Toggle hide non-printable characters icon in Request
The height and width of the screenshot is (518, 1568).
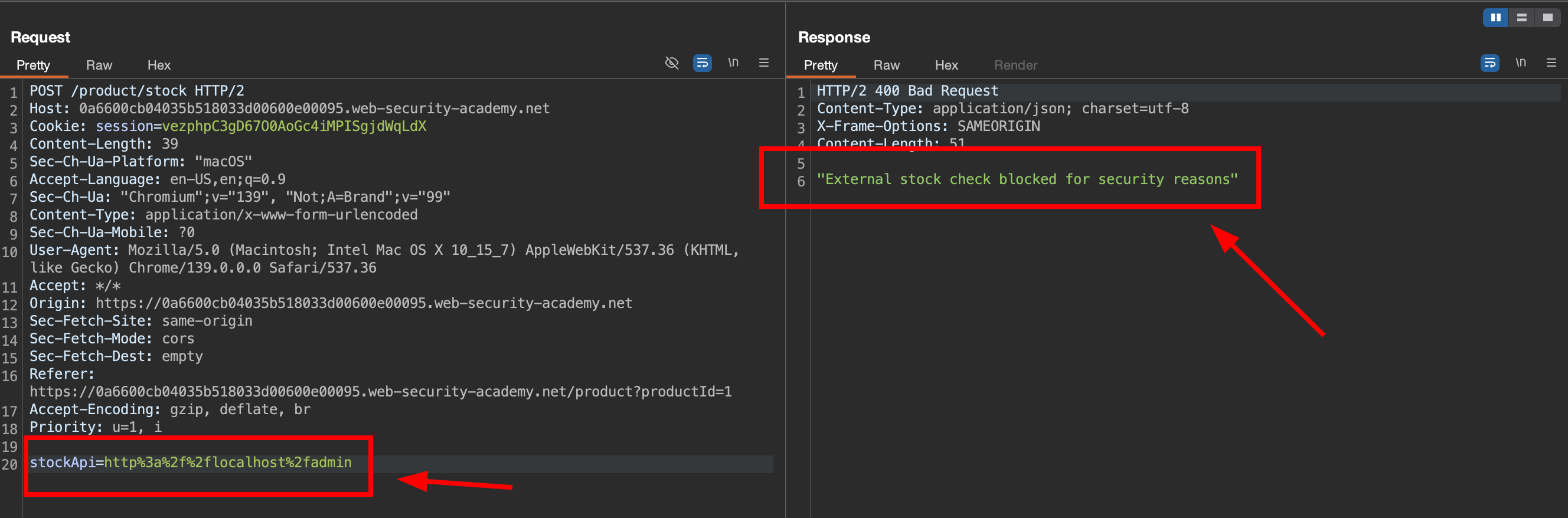[671, 63]
